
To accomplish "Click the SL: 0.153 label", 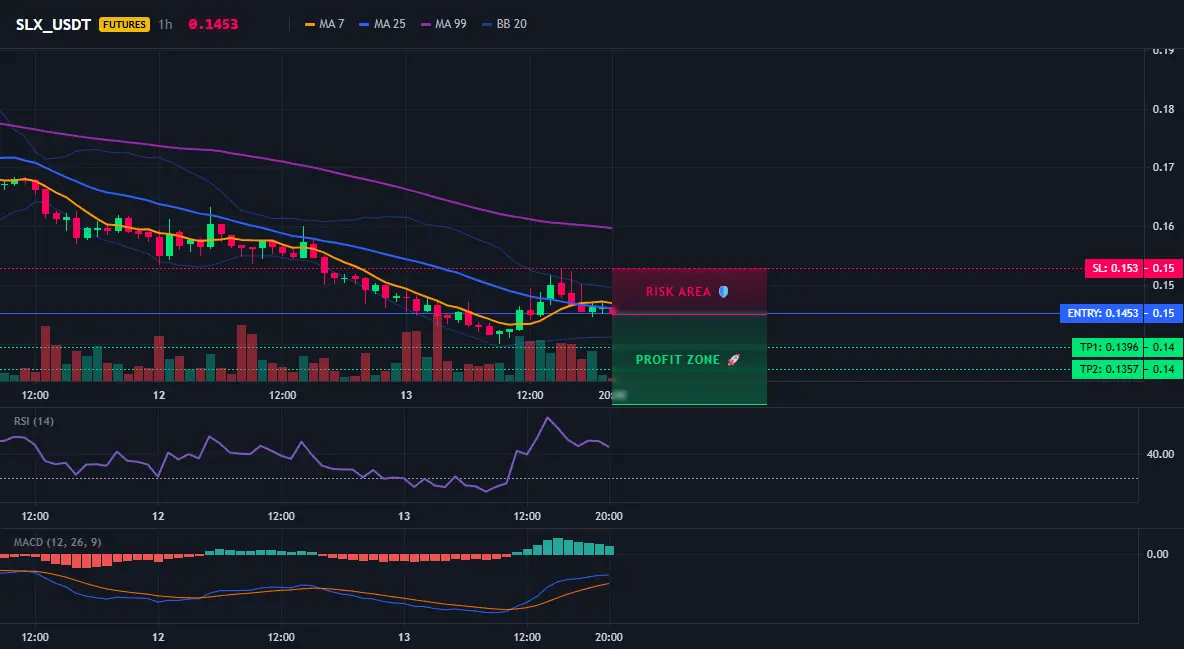I will (x=1115, y=268).
